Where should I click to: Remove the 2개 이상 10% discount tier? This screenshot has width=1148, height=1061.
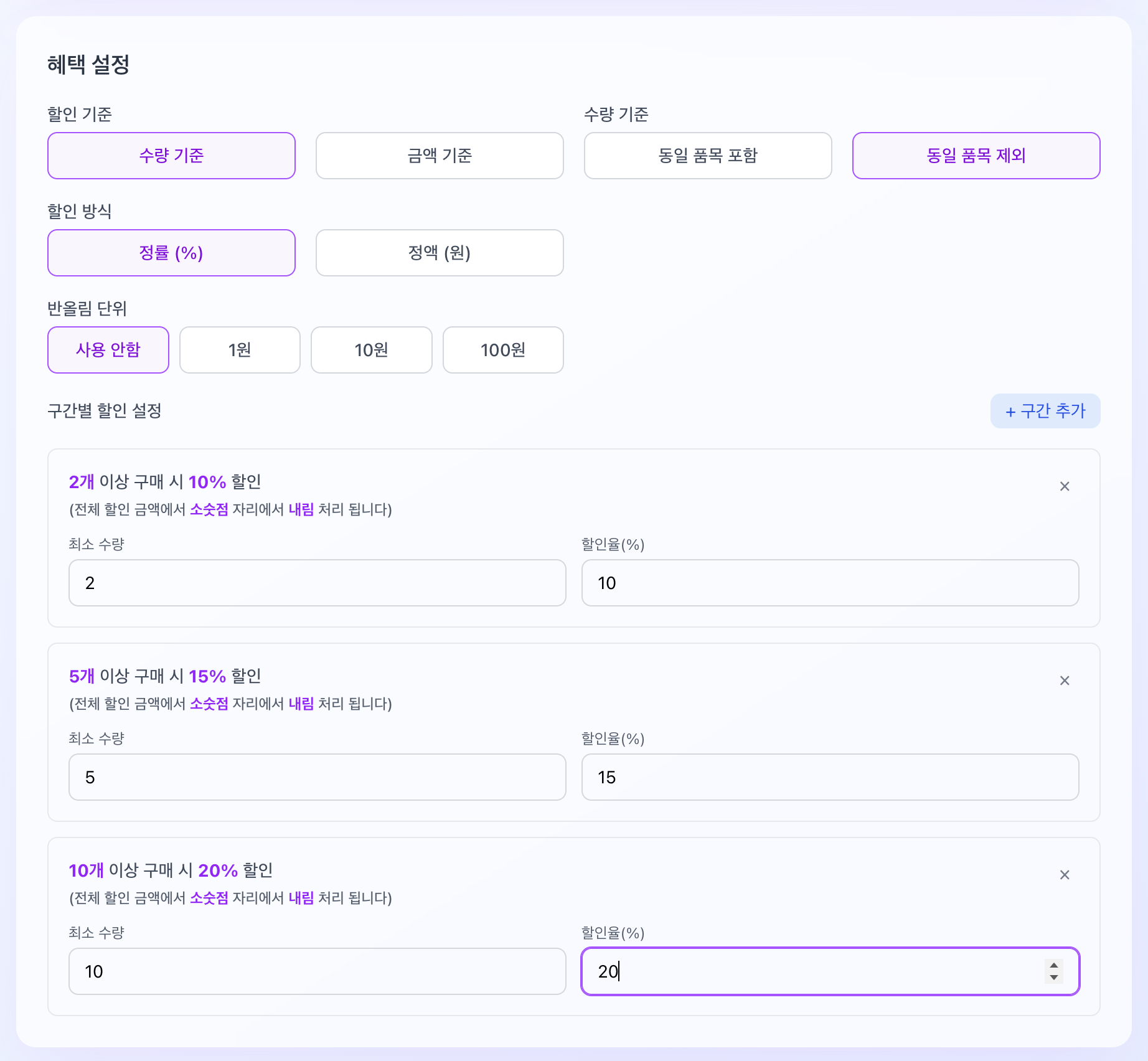1065,486
